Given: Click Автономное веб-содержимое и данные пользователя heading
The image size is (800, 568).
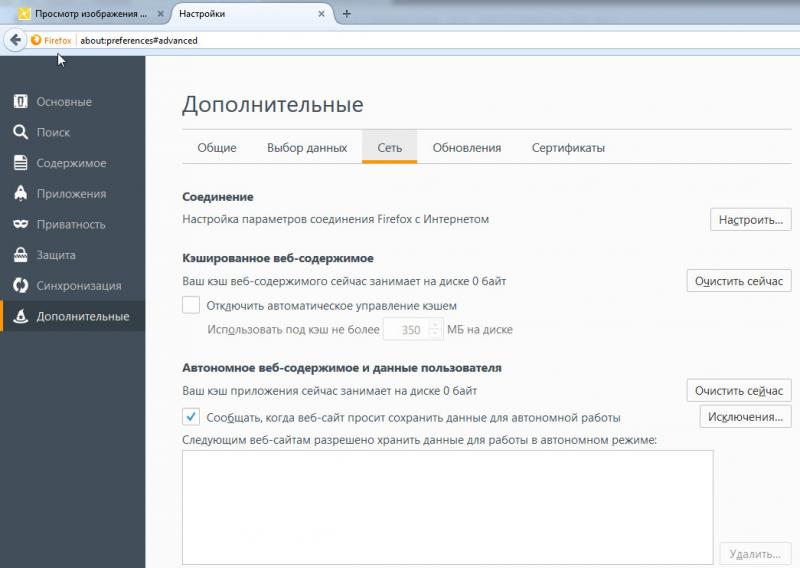Looking at the screenshot, I should pos(342,367).
